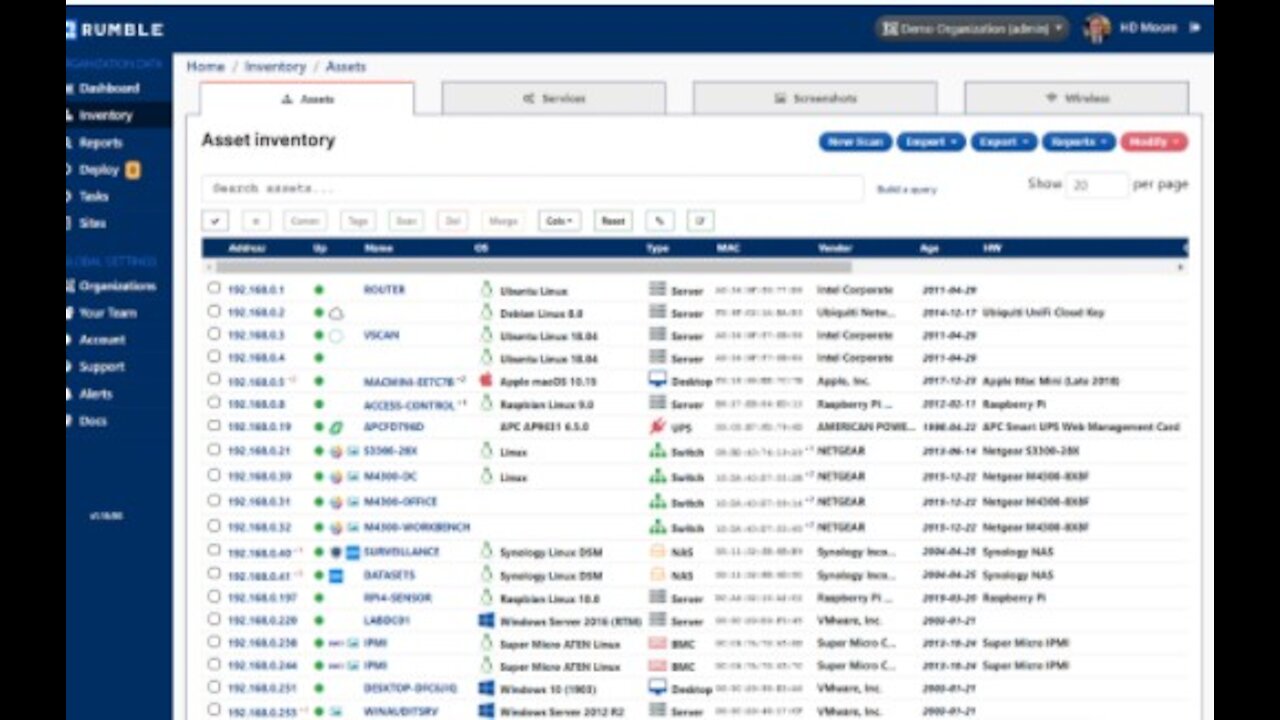Open the Reports dropdown button
Viewport: 1280px width, 720px height.
[1078, 142]
